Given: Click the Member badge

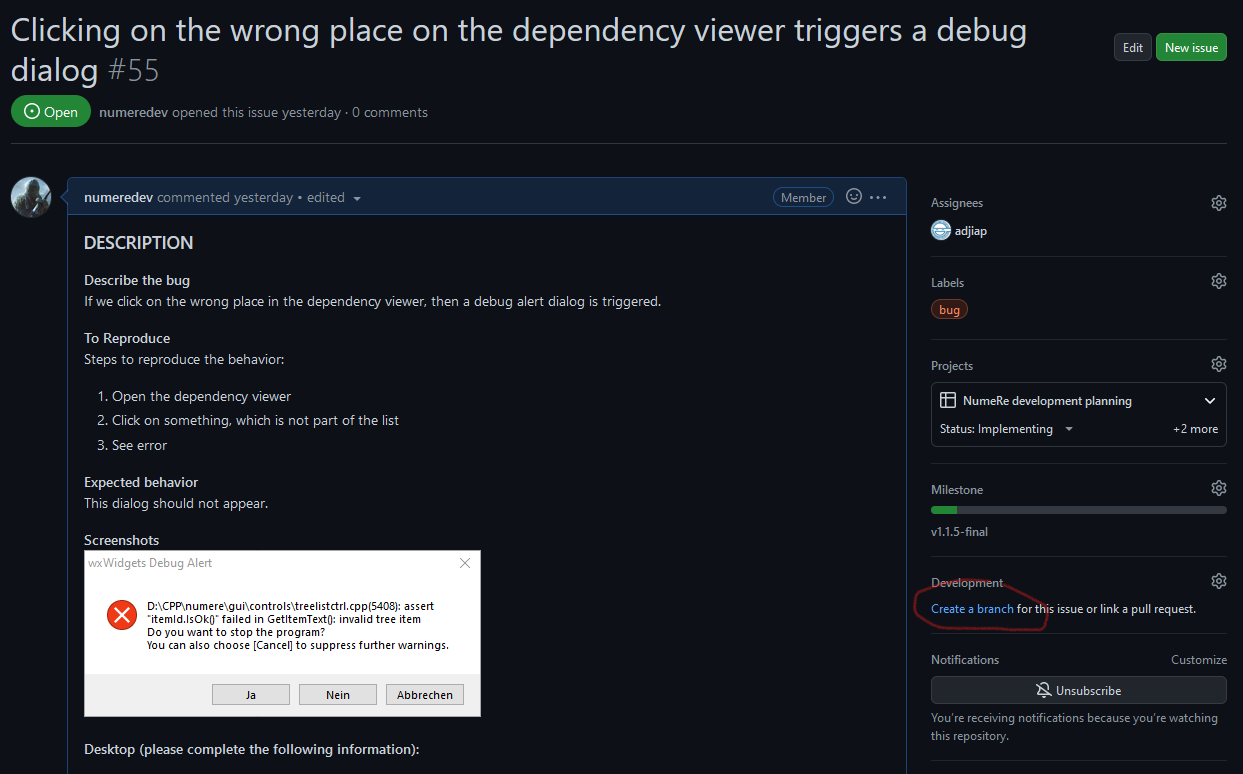Looking at the screenshot, I should point(804,198).
